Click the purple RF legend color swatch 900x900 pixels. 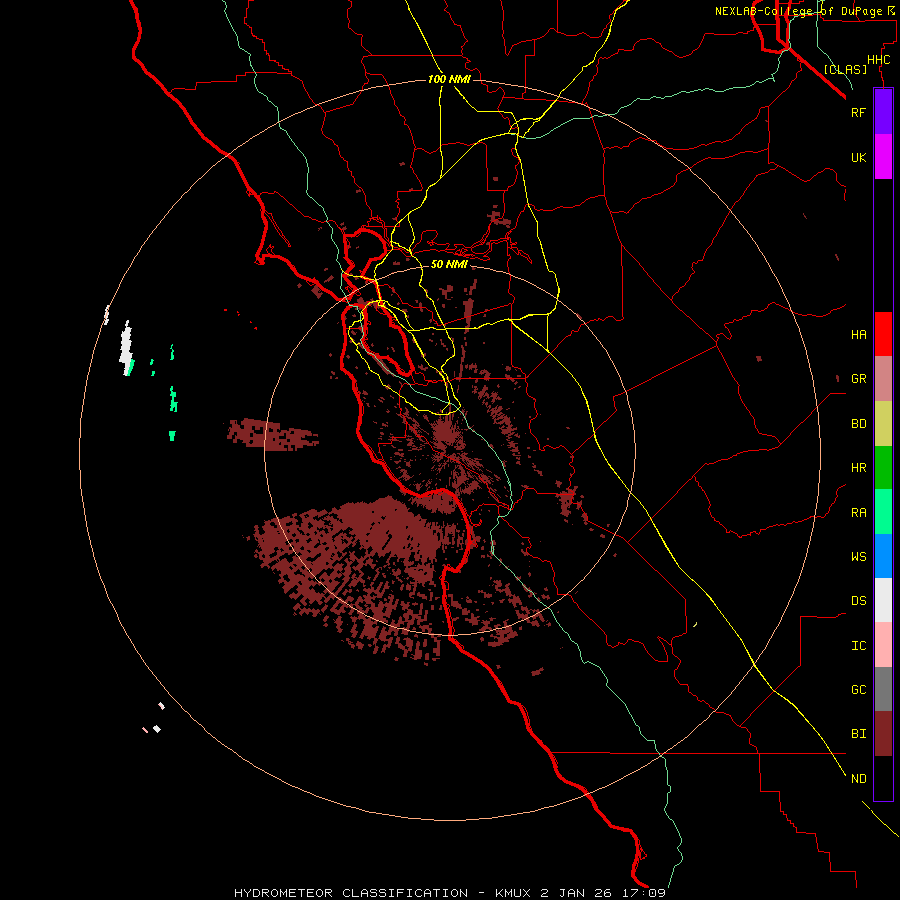883,112
